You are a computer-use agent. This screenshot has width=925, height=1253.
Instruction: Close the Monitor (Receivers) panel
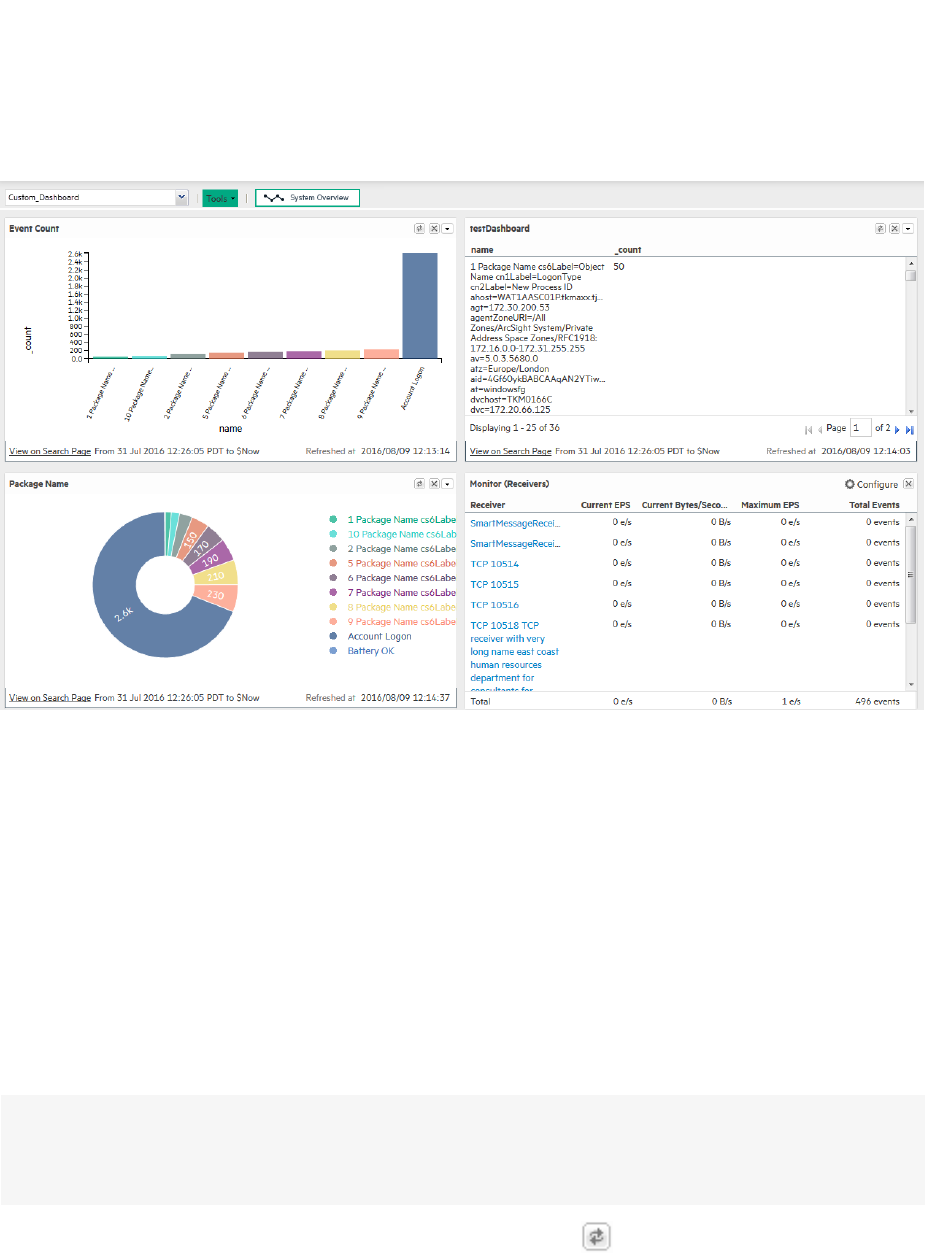908,484
